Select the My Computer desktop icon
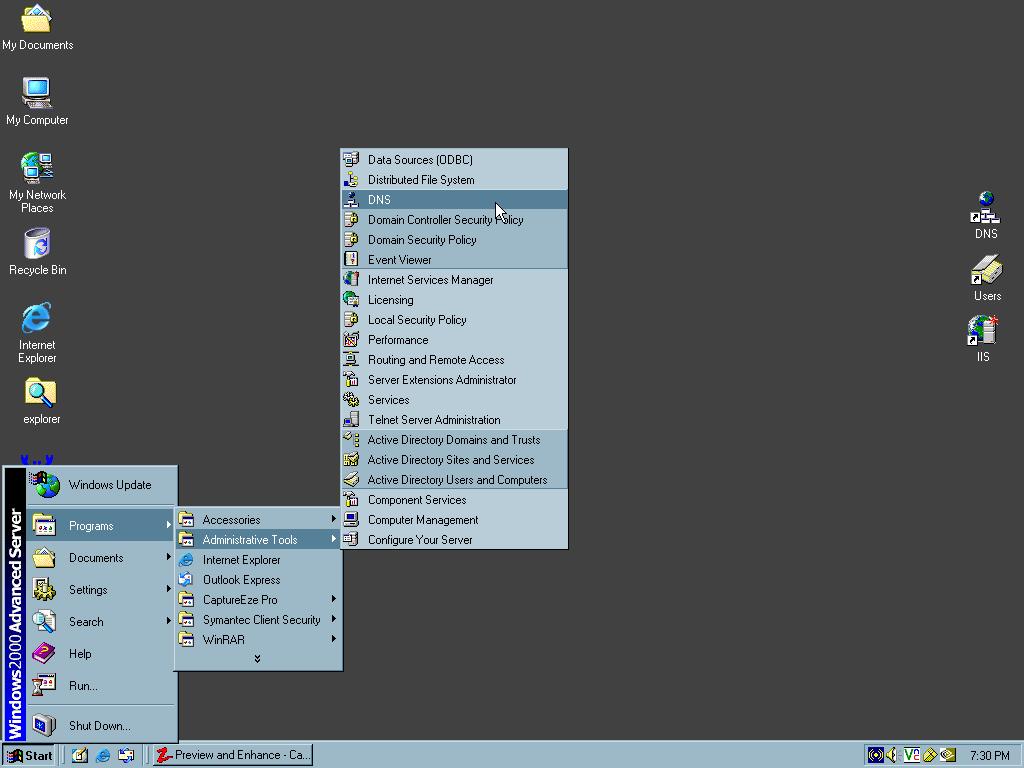The height and width of the screenshot is (768, 1024). click(x=37, y=101)
